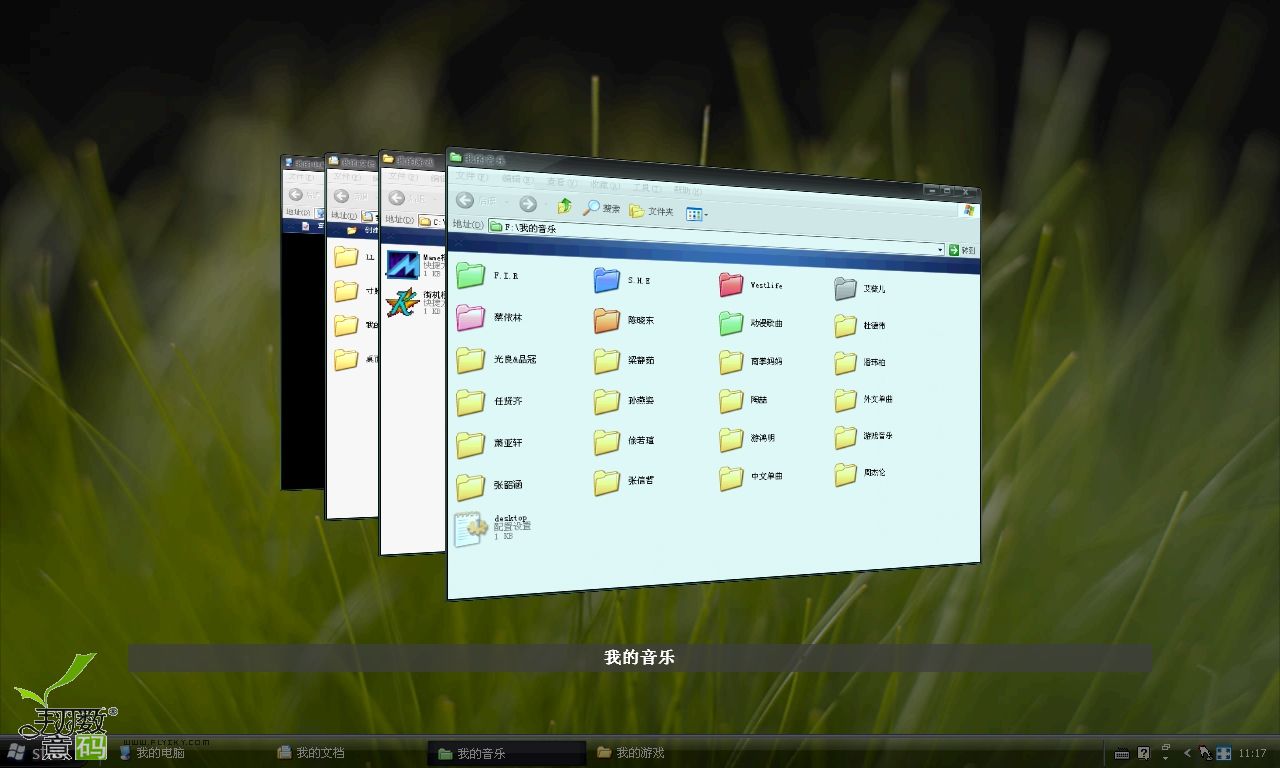Image resolution: width=1280 pixels, height=768 pixels.
Task: Click the clock showing 11:17
Action: 1252,753
